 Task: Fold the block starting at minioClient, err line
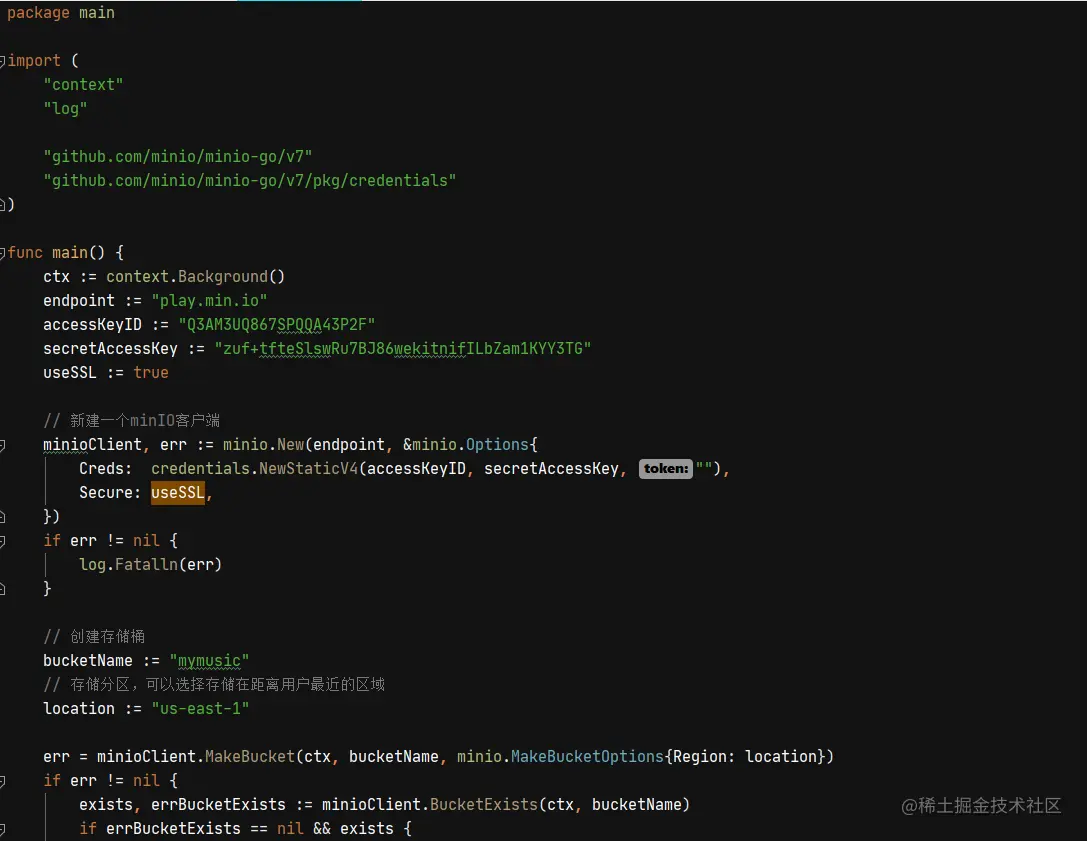tap(3, 445)
